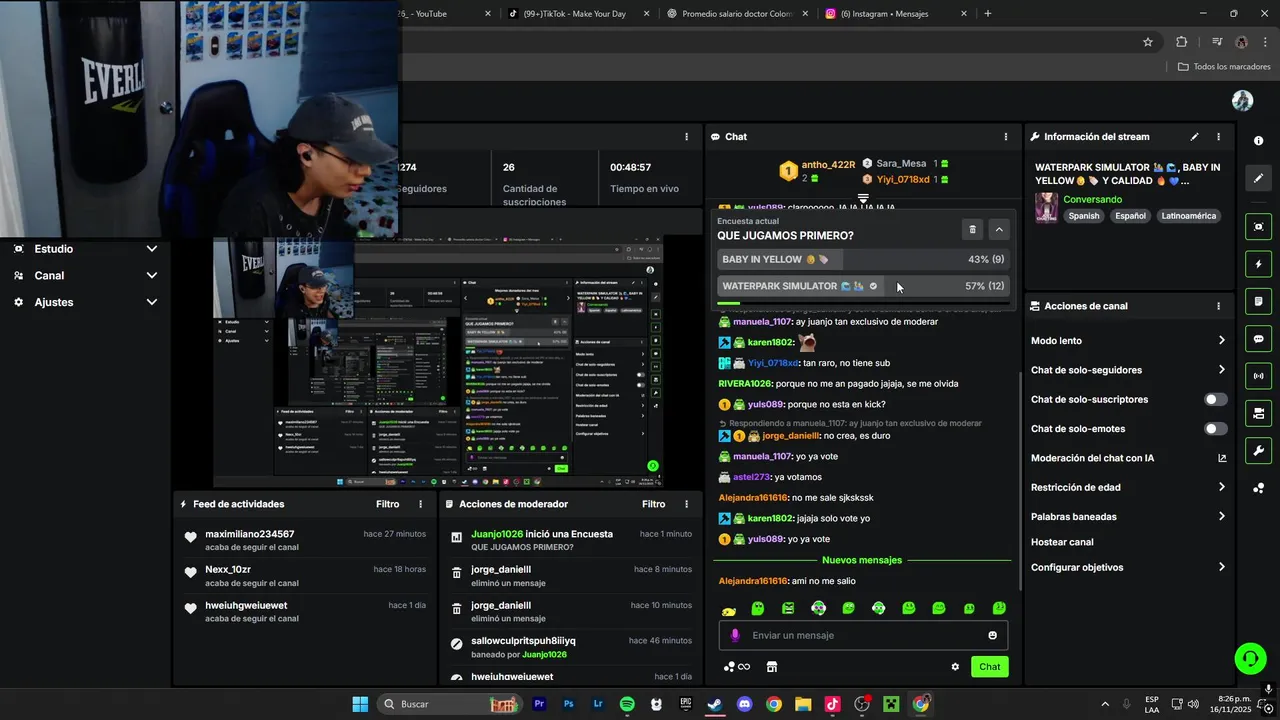Screen dimensions: 1280x720
Task: Bookmark this page with star icon
Action: click(x=1148, y=42)
